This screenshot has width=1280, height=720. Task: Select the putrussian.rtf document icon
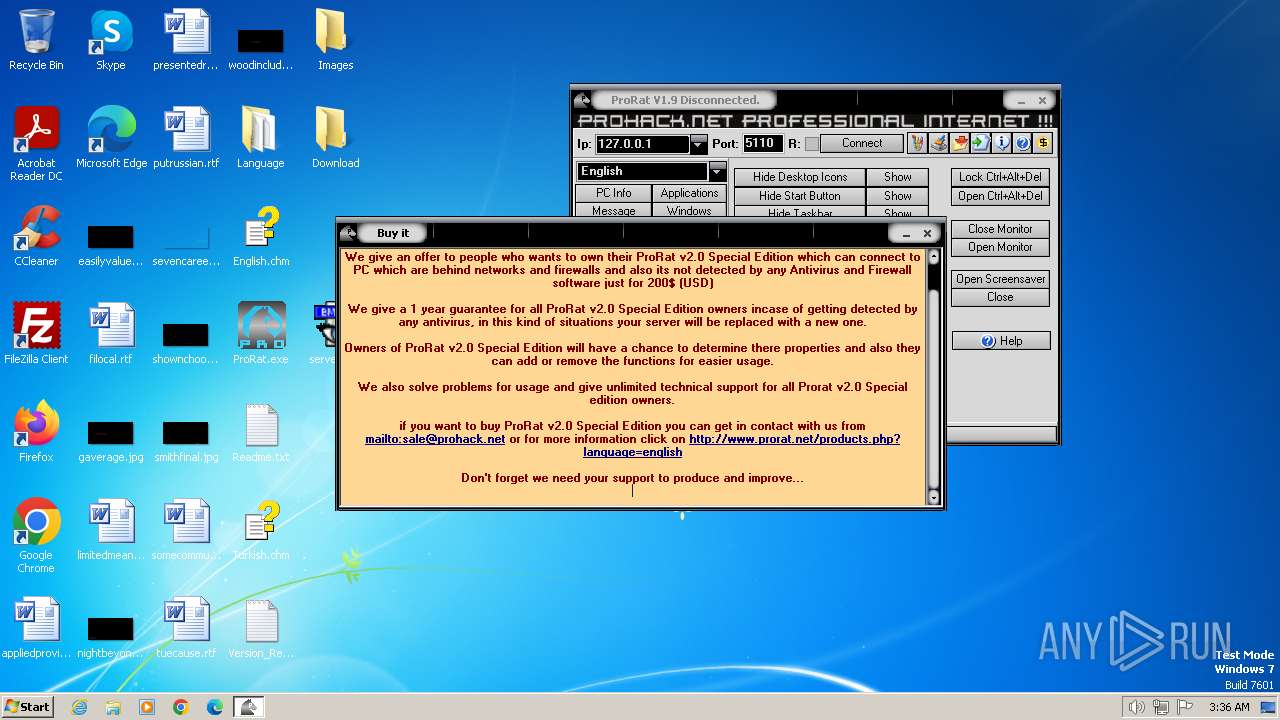[x=186, y=138]
